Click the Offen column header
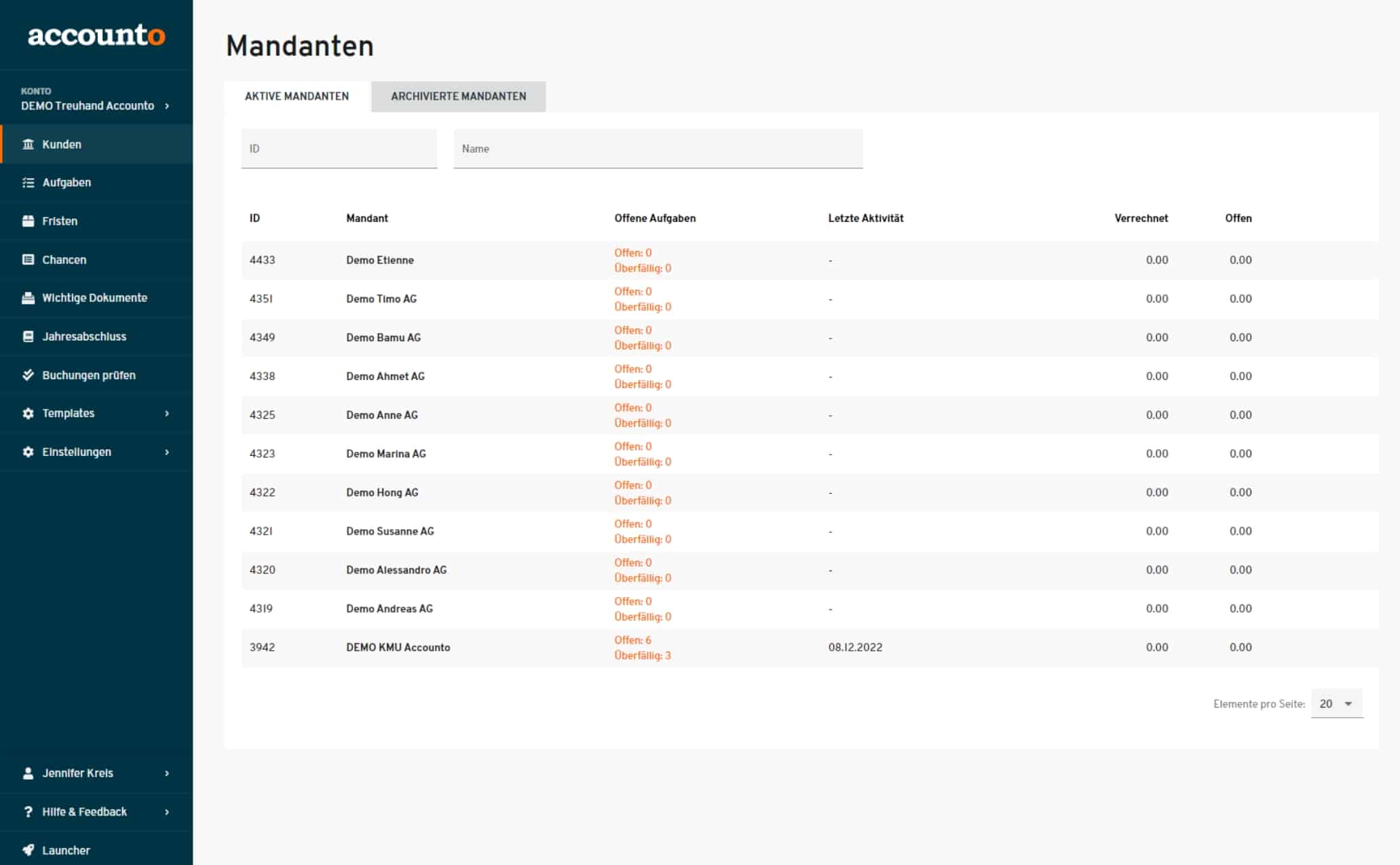Viewport: 1400px width, 865px height. point(1238,218)
